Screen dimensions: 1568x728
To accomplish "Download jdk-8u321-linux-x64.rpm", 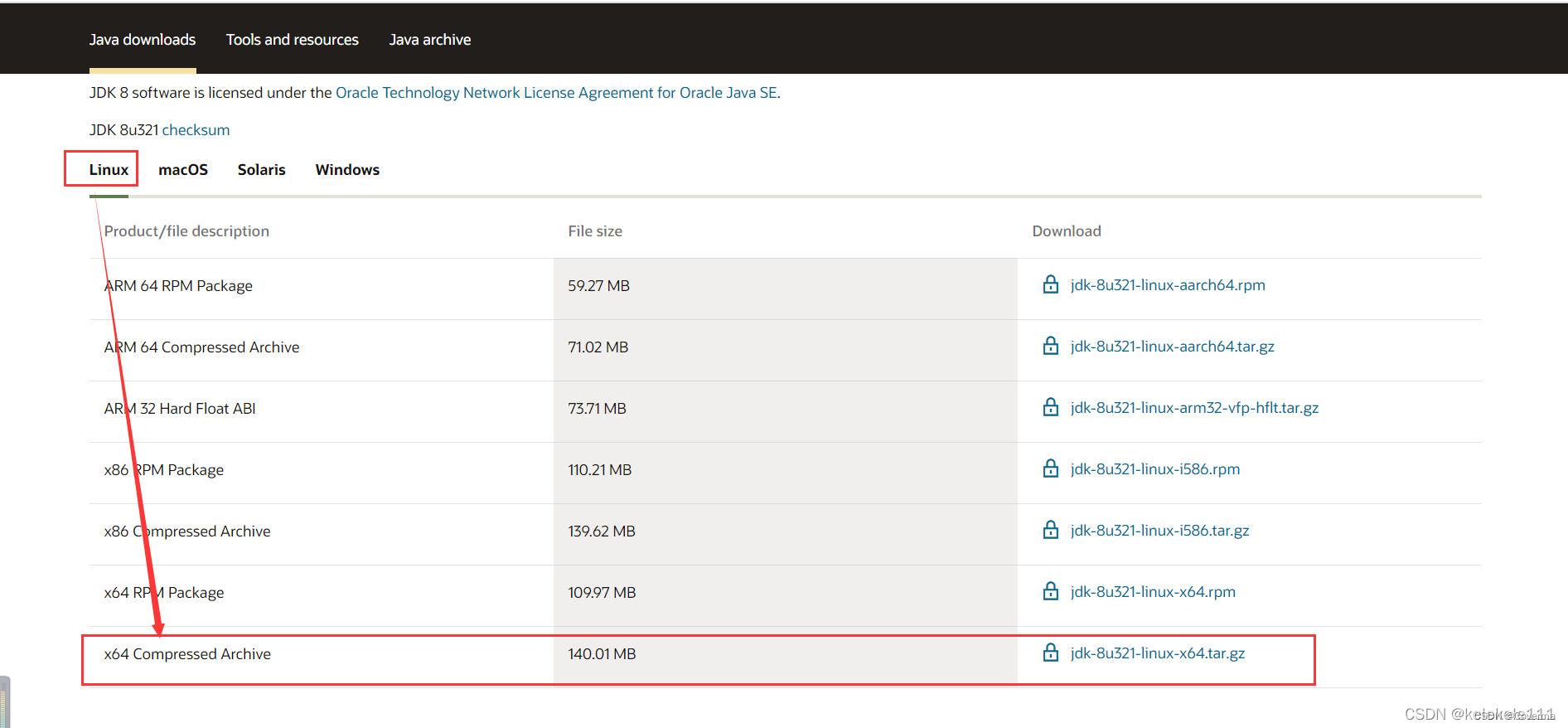I will click(x=1153, y=592).
